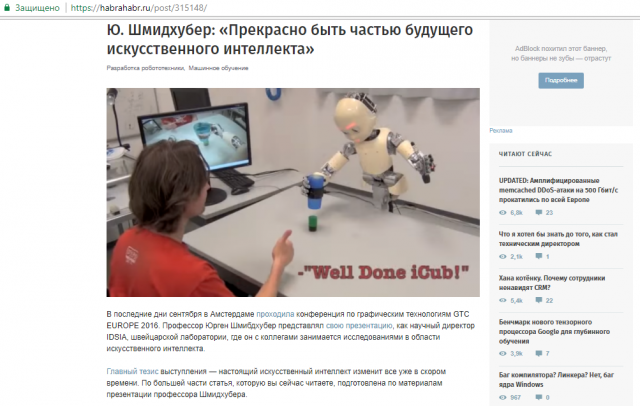Click the comments icon showing 23
640x406 pixels.
[x=539, y=213]
